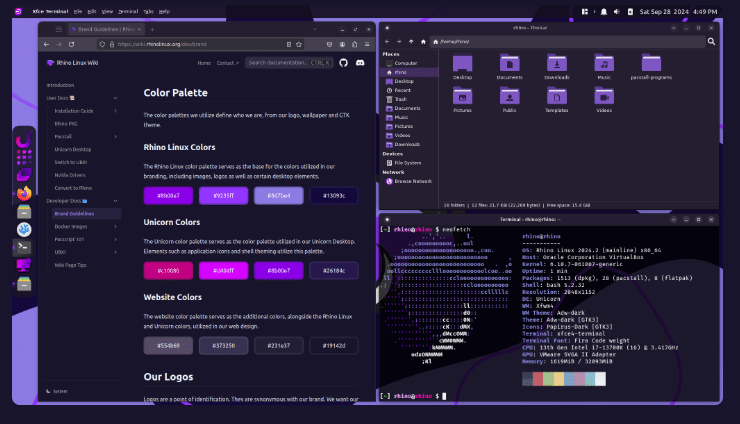Expand UBXI entry in wiki sidebar
Screen dimensions: 740x424
[x=115, y=252]
